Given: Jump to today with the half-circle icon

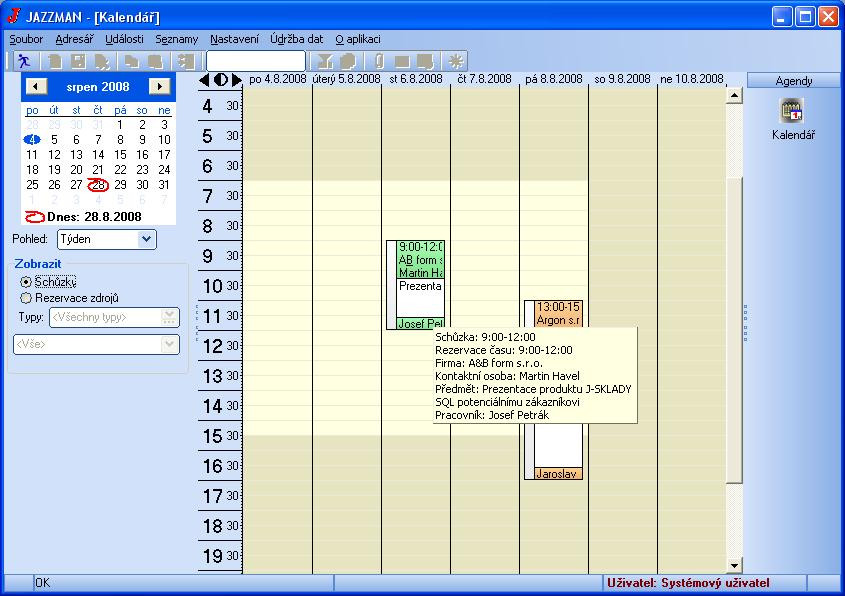Looking at the screenshot, I should pos(221,80).
